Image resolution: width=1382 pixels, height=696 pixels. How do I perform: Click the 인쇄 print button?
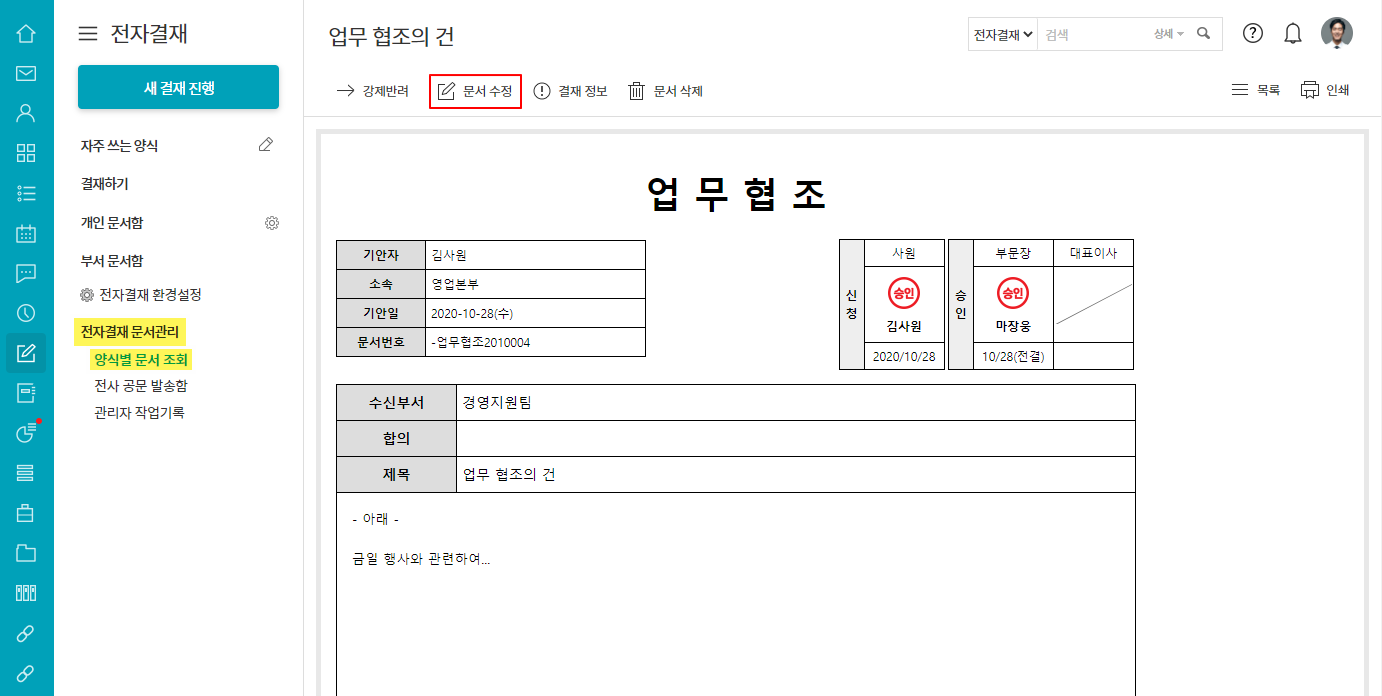[1325, 90]
